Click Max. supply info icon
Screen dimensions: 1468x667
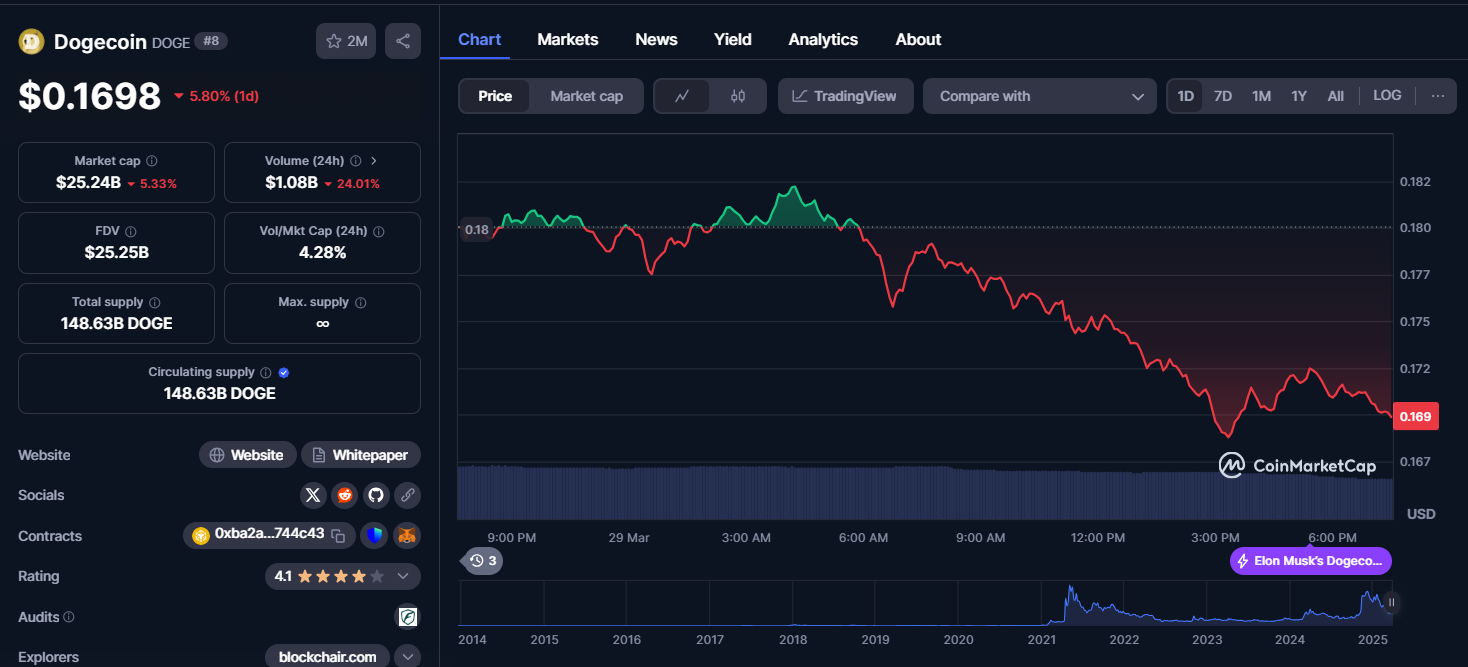[x=361, y=302]
